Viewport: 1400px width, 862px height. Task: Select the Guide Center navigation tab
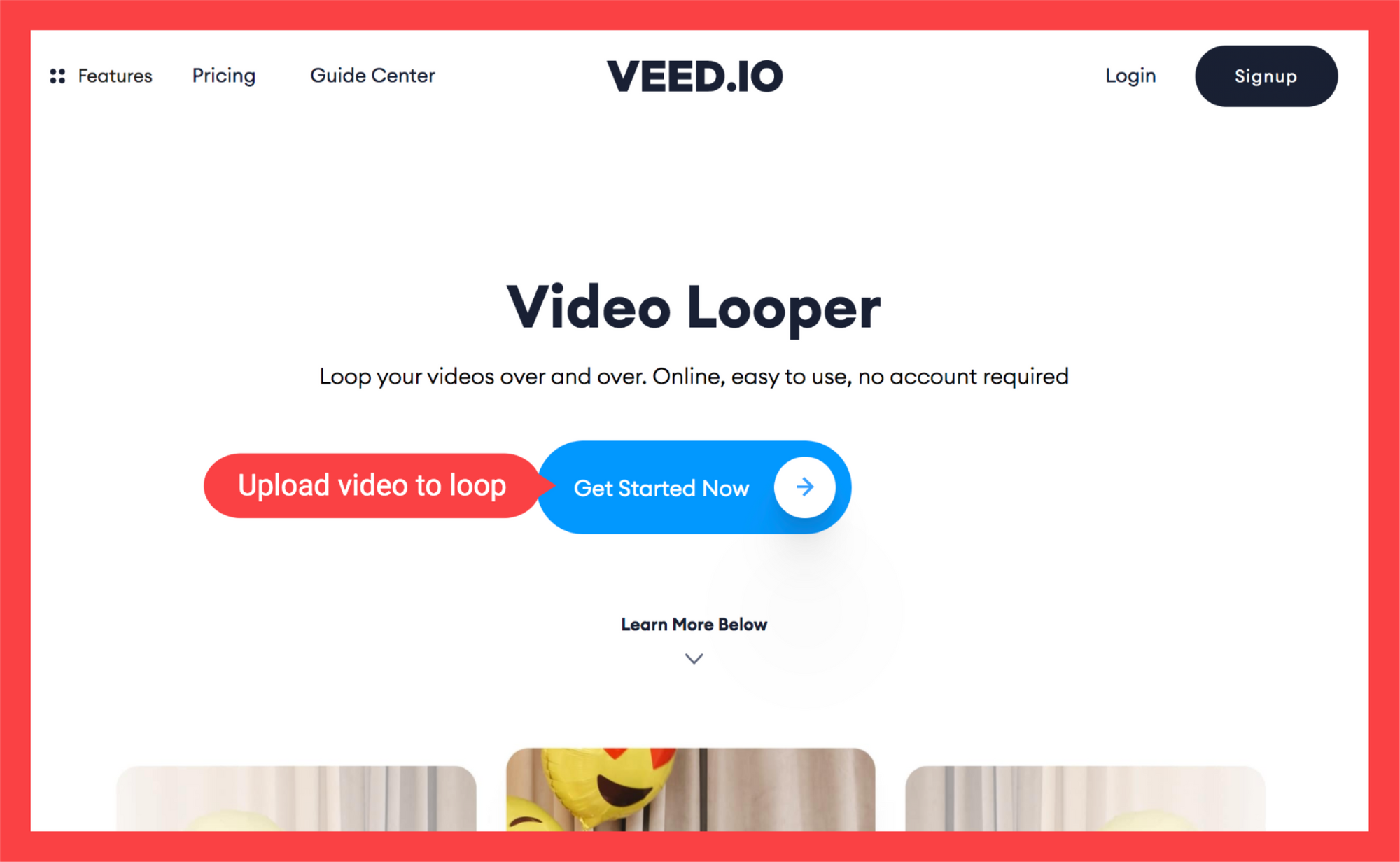373,76
